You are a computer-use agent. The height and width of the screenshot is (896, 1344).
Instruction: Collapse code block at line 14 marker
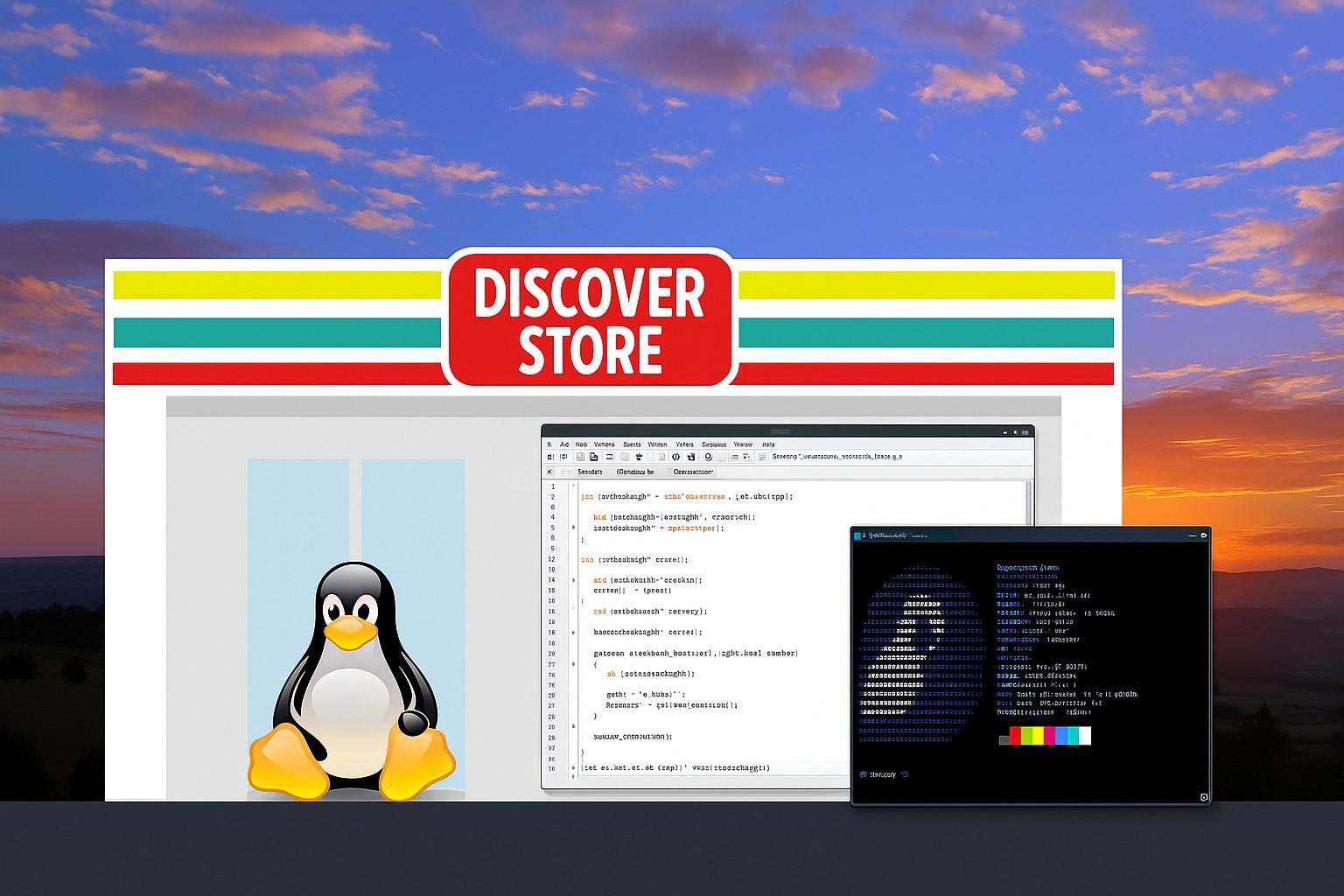pos(573,579)
